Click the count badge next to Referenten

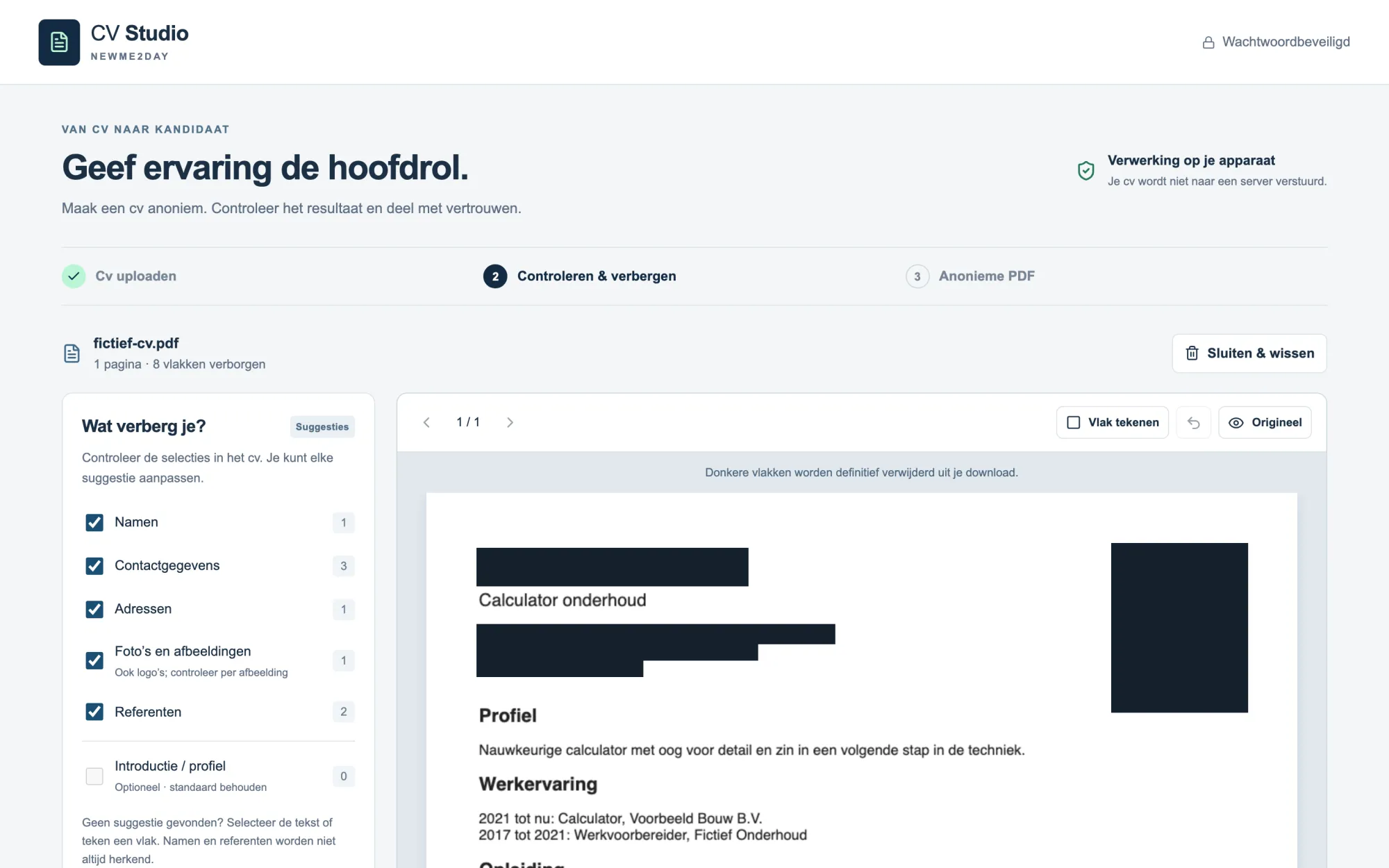(x=343, y=712)
